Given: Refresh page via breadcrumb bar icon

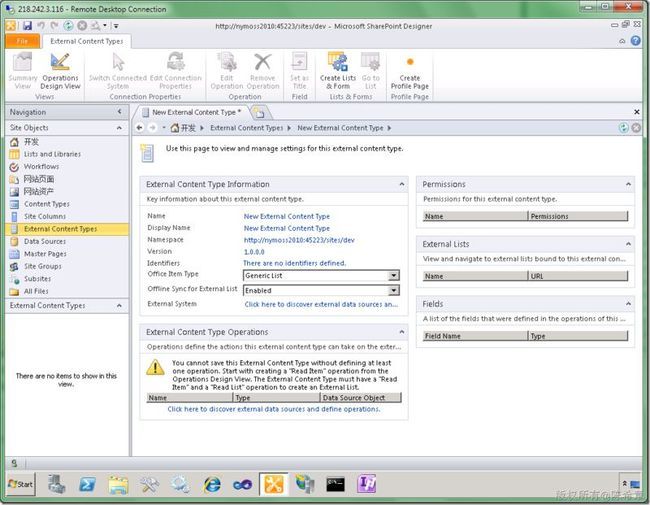Looking at the screenshot, I should click(x=623, y=128).
